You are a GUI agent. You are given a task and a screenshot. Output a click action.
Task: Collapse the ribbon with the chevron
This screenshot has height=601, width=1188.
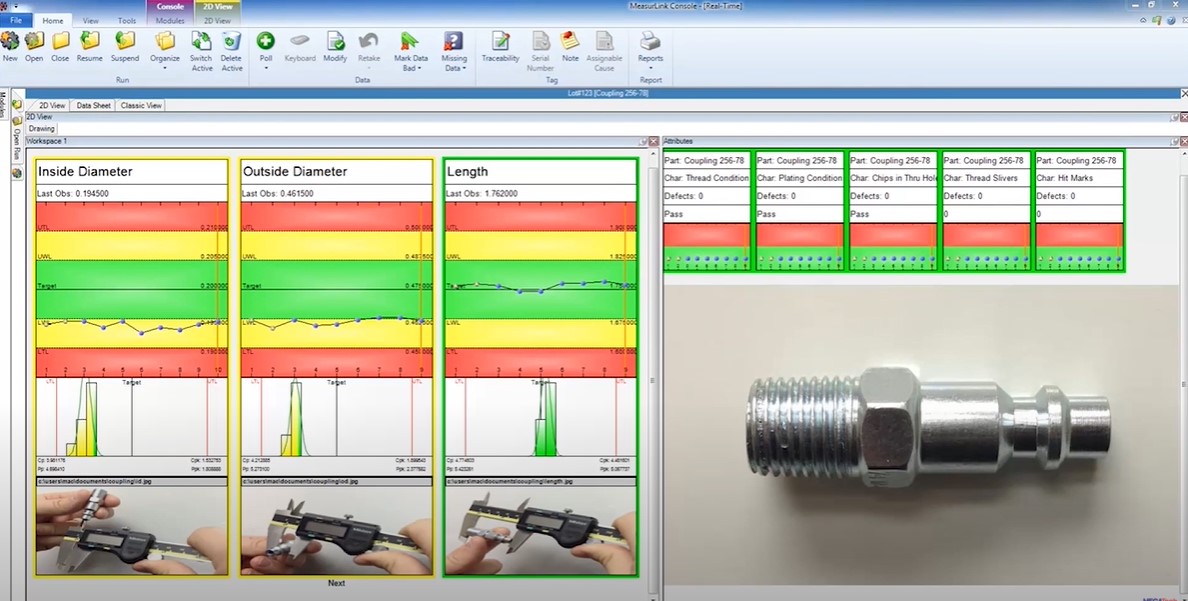tap(1143, 20)
